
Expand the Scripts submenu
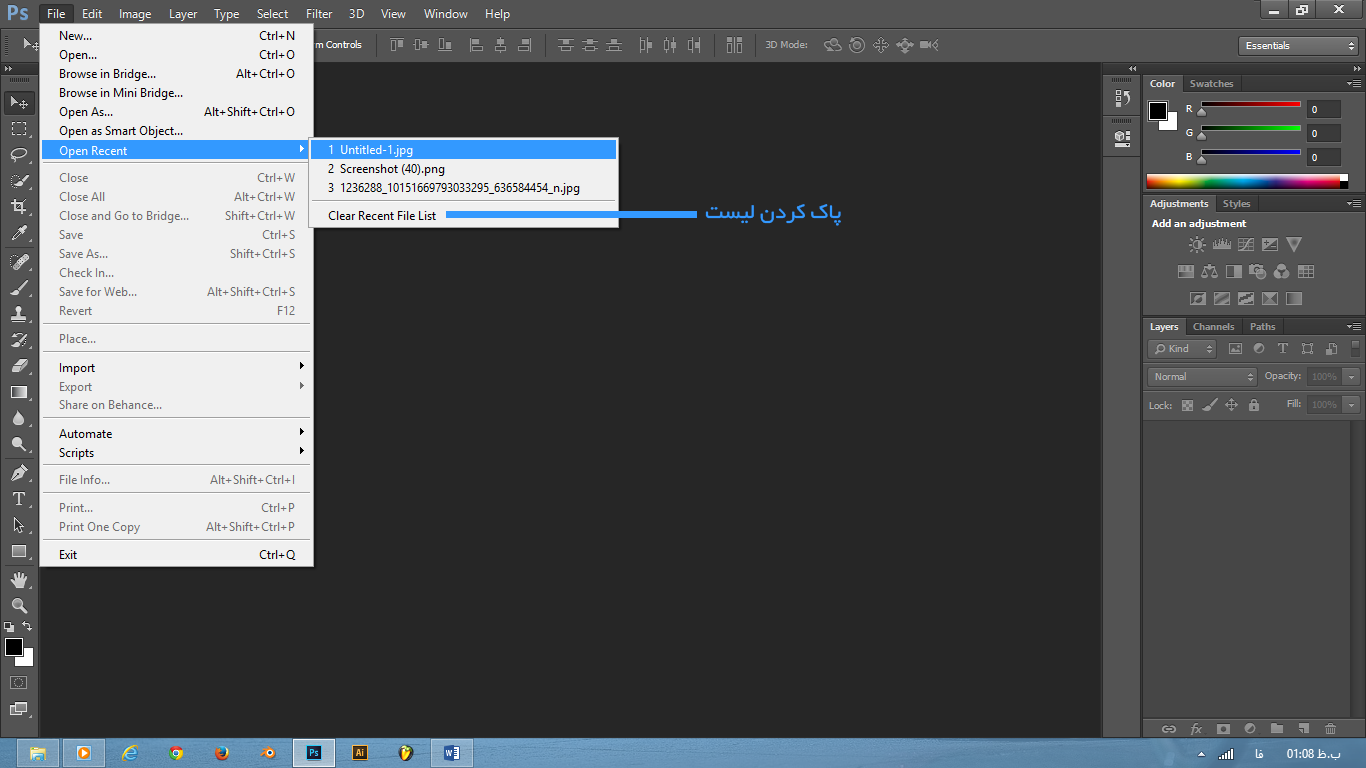click(176, 453)
